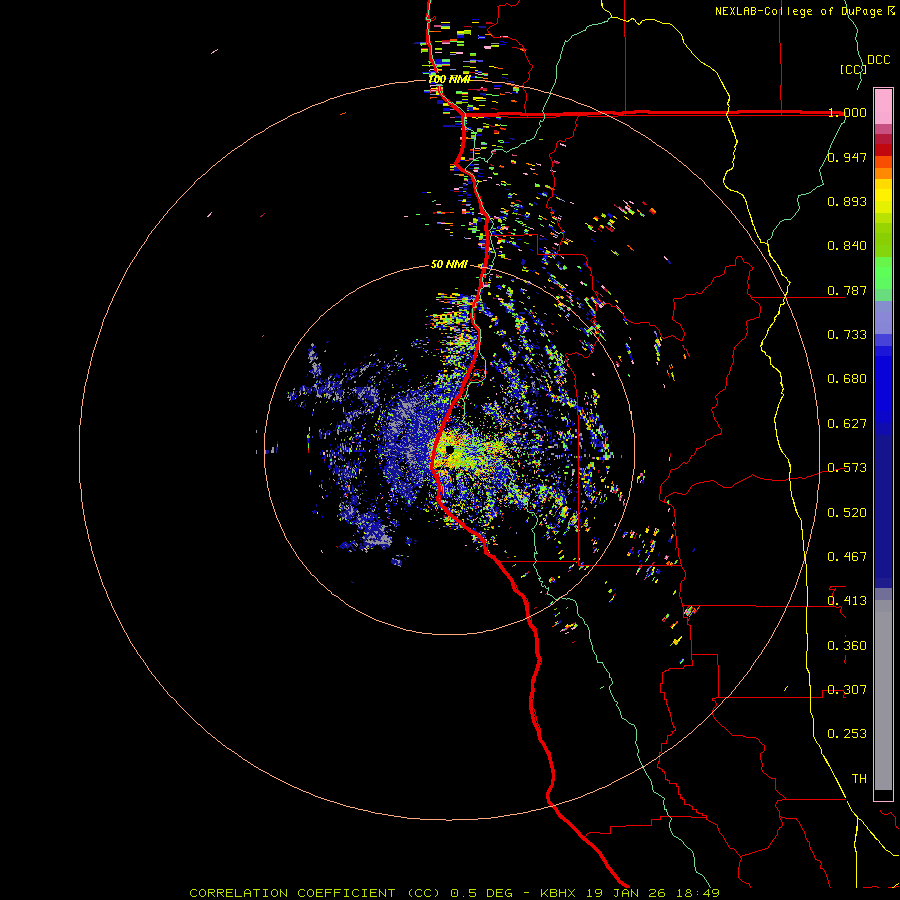Viewport: 900px width, 900px height.
Task: Click the 0.733 scale value
Action: coord(847,335)
